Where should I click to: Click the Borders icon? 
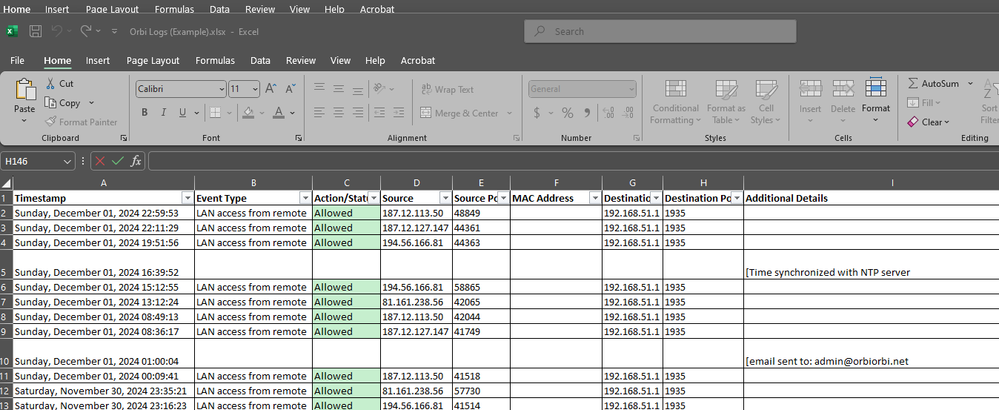tap(215, 113)
